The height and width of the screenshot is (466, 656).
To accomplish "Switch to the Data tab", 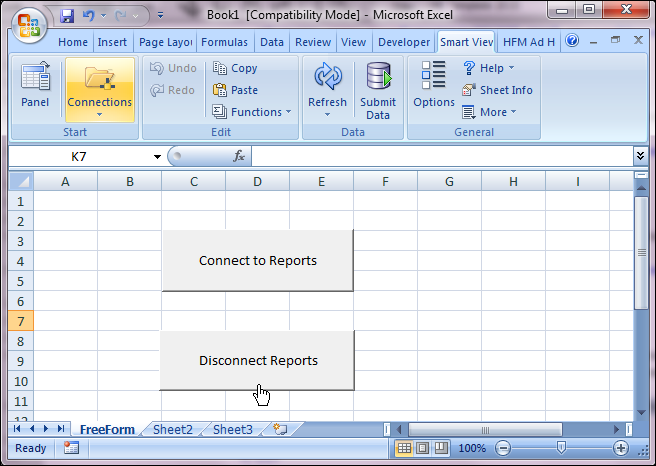I will 272,42.
